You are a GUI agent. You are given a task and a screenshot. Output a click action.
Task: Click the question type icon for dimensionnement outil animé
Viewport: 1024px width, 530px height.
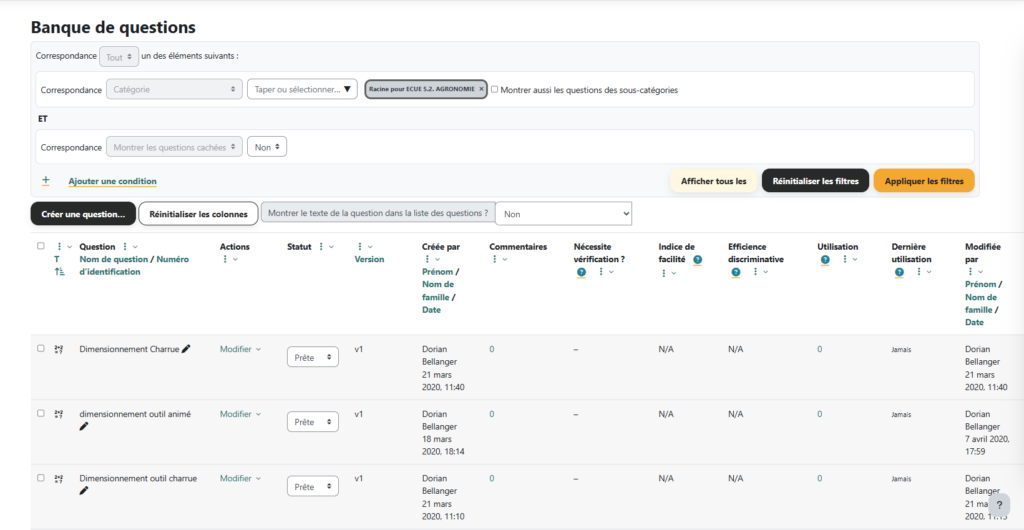tap(59, 414)
